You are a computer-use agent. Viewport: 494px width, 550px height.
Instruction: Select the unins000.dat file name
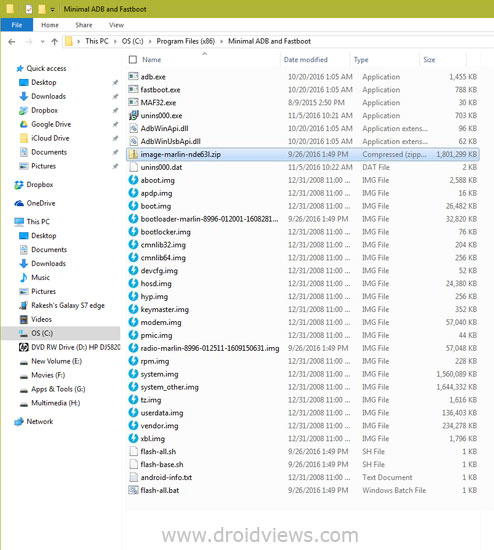click(161, 167)
